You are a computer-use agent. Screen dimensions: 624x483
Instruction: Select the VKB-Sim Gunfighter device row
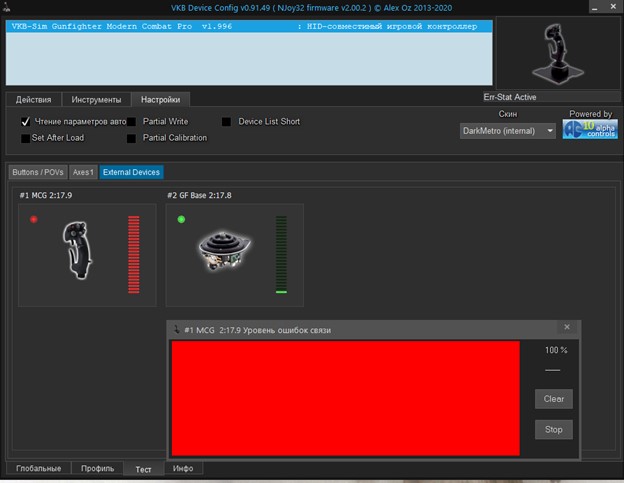tap(249, 26)
